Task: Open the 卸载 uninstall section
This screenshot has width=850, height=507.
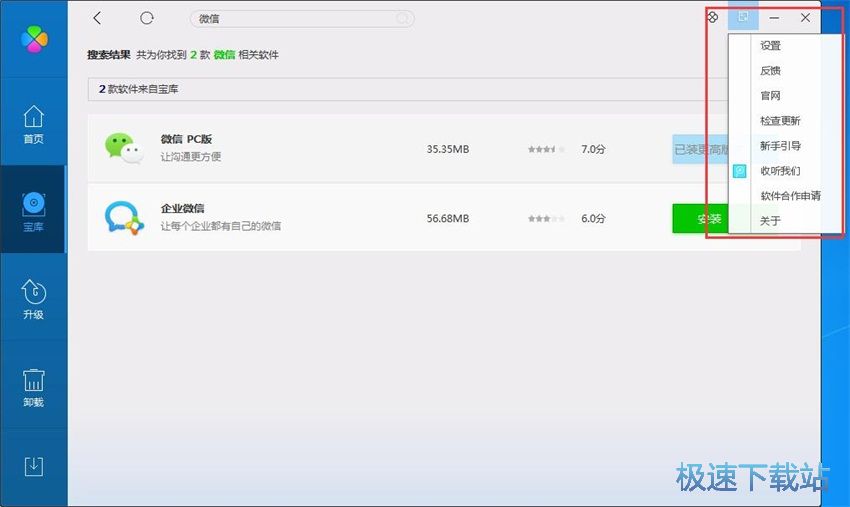Action: click(34, 388)
